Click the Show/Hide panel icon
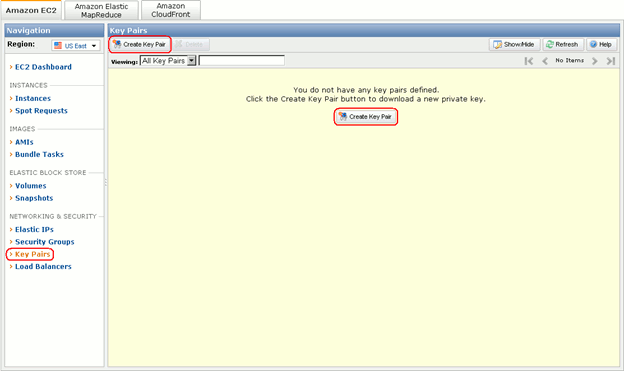Screen dimensions: 625x372 point(497,44)
